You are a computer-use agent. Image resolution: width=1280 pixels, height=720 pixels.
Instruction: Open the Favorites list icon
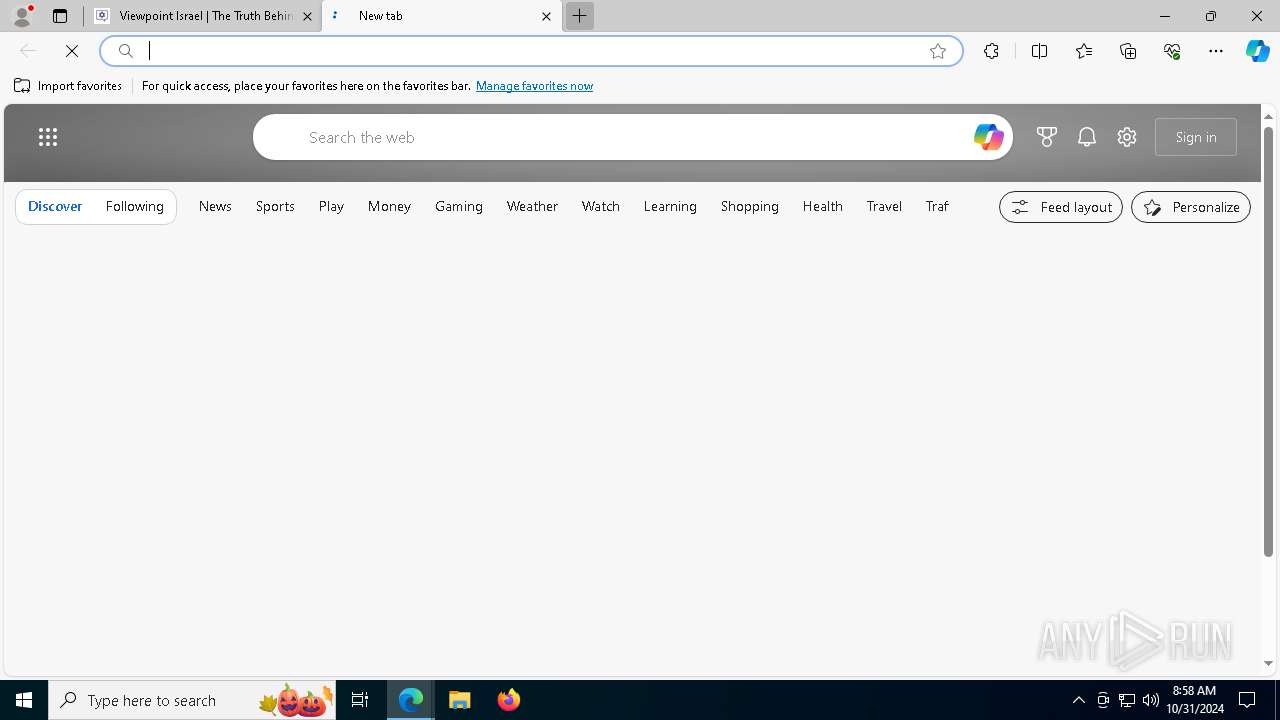coord(1084,51)
